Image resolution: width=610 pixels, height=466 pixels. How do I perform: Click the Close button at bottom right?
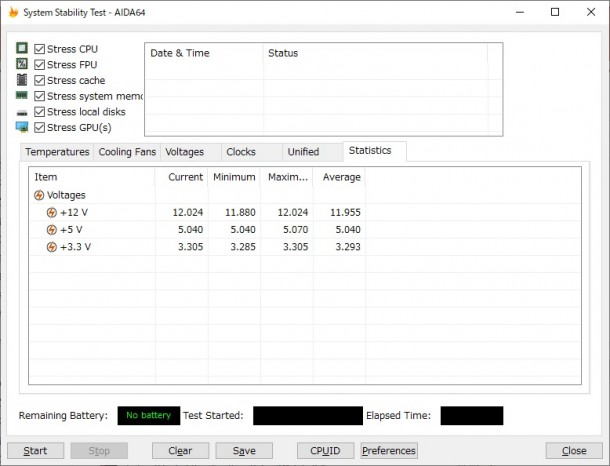tap(574, 450)
